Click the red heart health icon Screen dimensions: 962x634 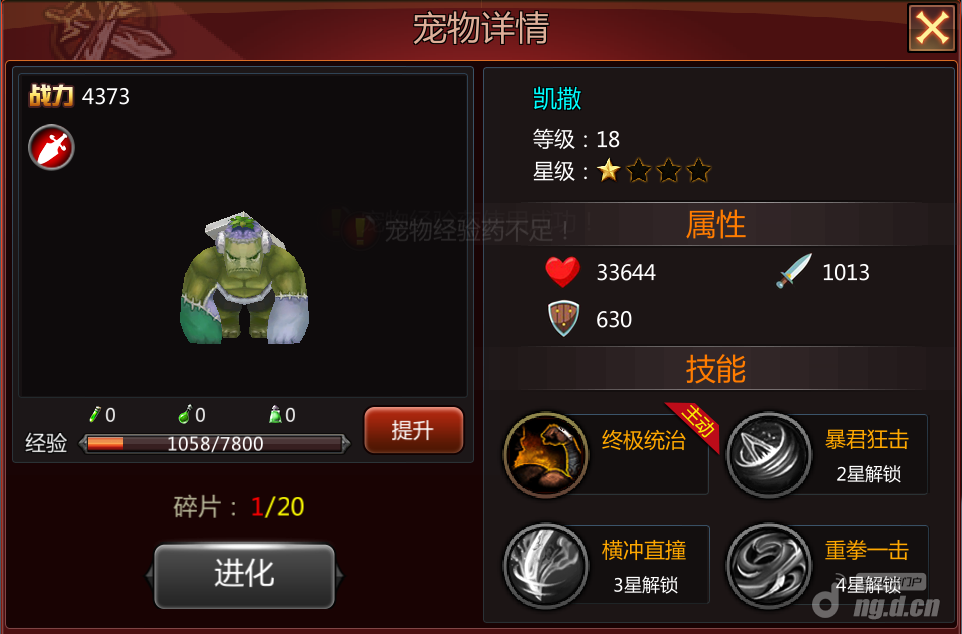562,272
